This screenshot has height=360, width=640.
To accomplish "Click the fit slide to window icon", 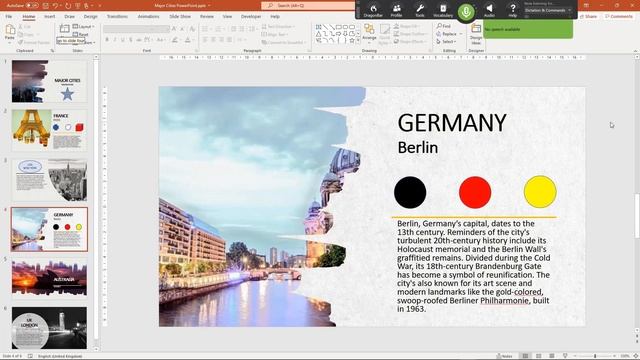I will pos(636,356).
